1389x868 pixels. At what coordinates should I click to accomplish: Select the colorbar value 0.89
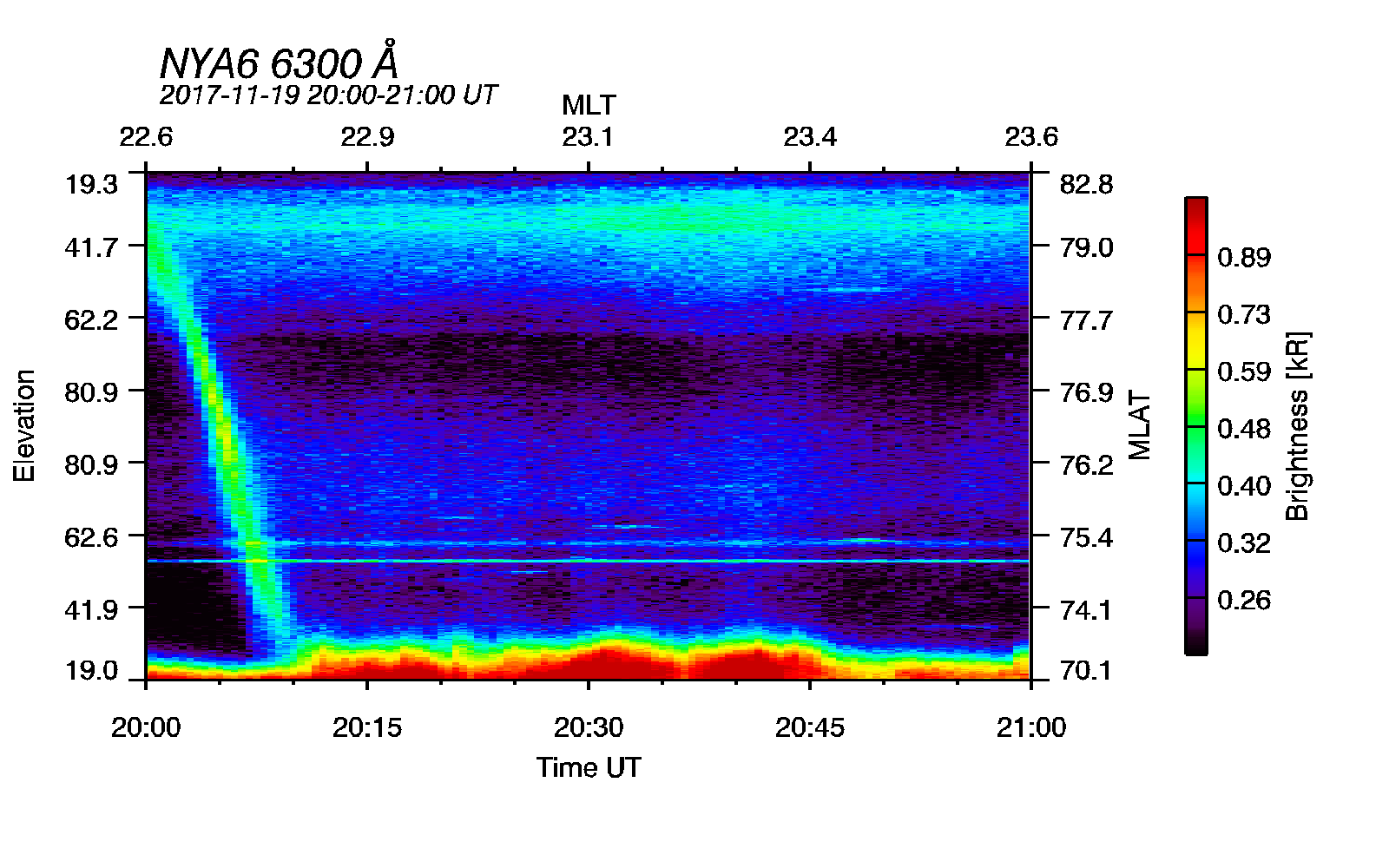(x=1244, y=257)
